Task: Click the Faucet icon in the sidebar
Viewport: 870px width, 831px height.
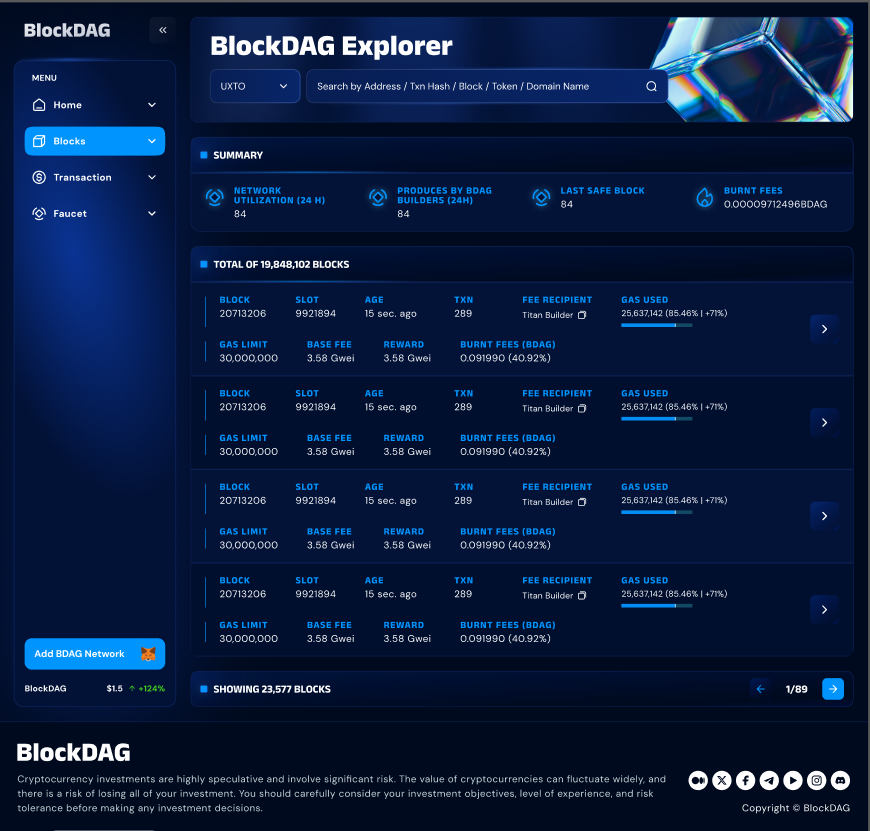Action: [39, 214]
